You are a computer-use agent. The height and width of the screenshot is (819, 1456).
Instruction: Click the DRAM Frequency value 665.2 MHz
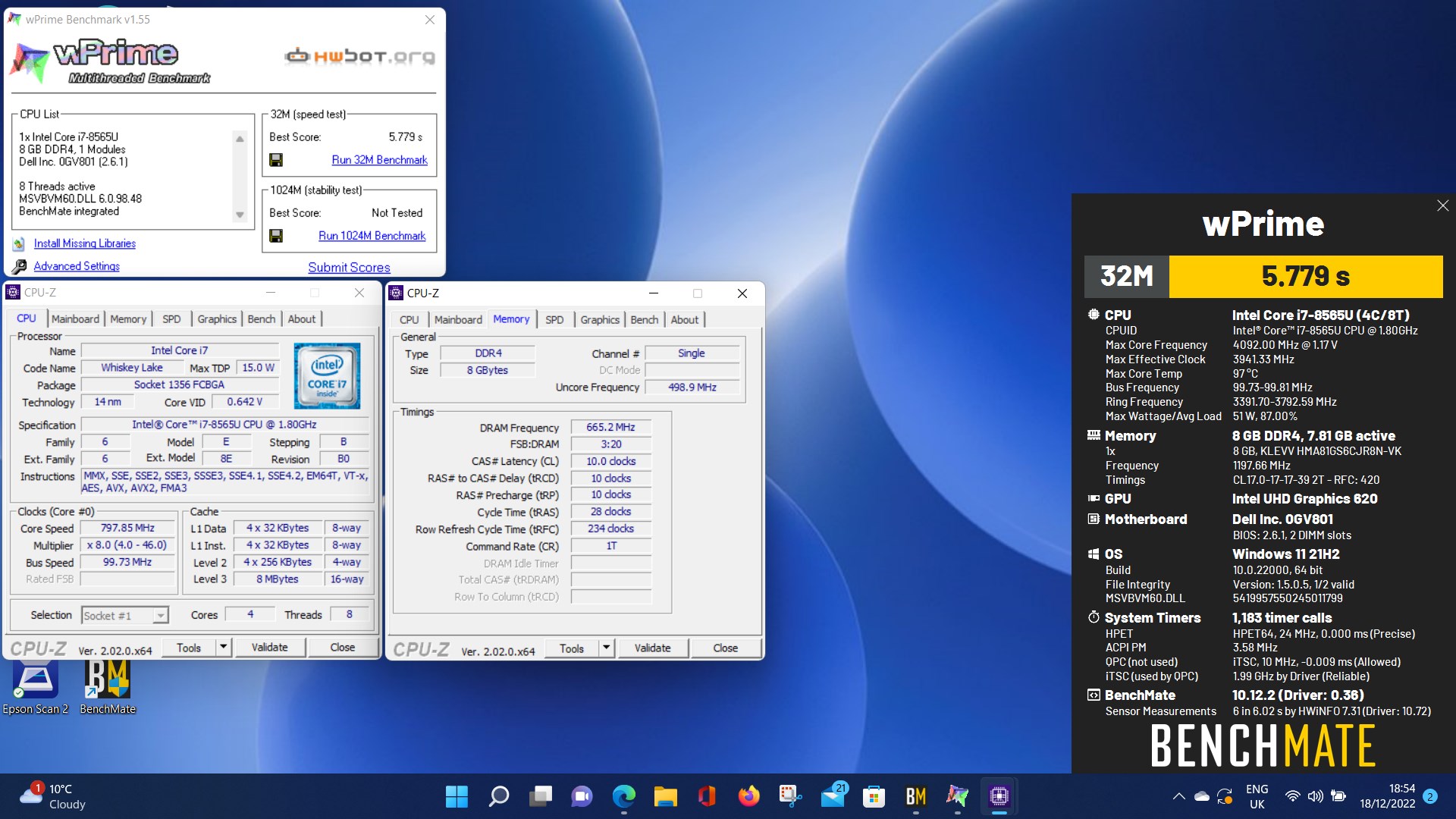(x=611, y=427)
